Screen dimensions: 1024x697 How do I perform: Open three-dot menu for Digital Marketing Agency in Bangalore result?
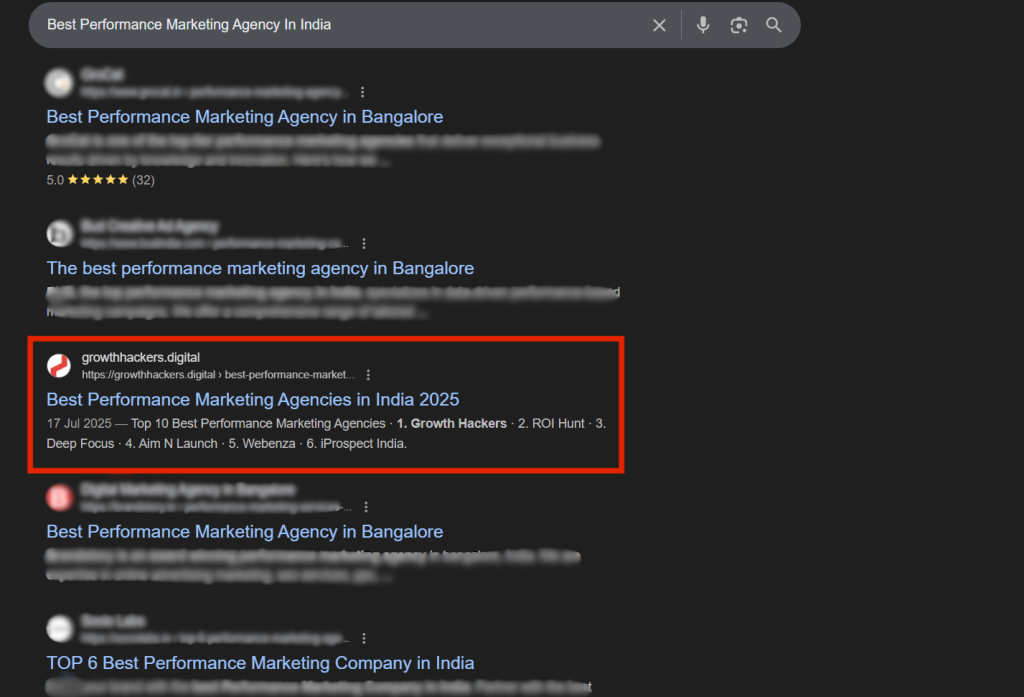pos(368,507)
